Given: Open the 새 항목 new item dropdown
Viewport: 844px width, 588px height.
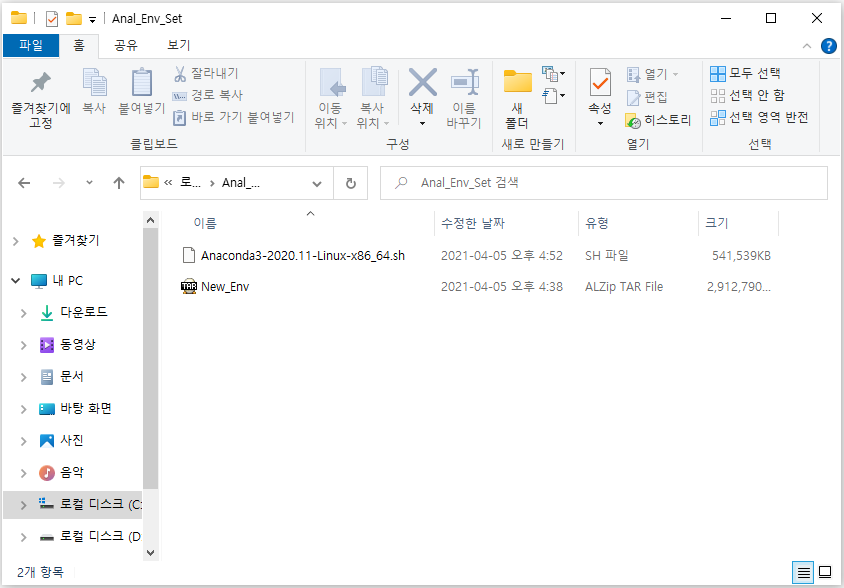Looking at the screenshot, I should tap(554, 73).
